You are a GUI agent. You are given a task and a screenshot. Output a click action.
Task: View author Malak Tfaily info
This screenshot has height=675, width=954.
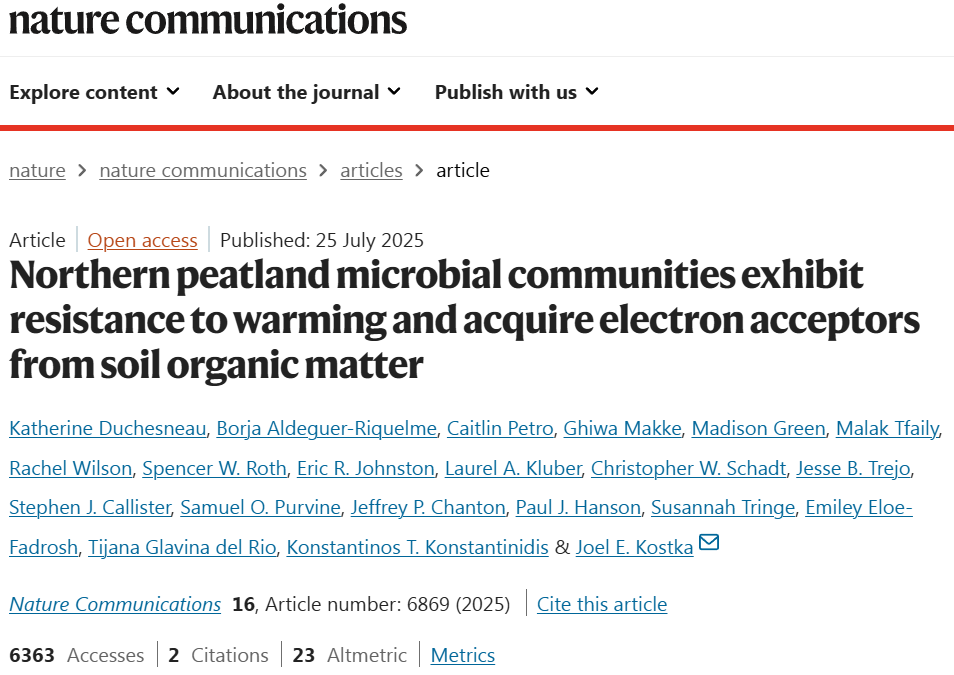(x=888, y=428)
